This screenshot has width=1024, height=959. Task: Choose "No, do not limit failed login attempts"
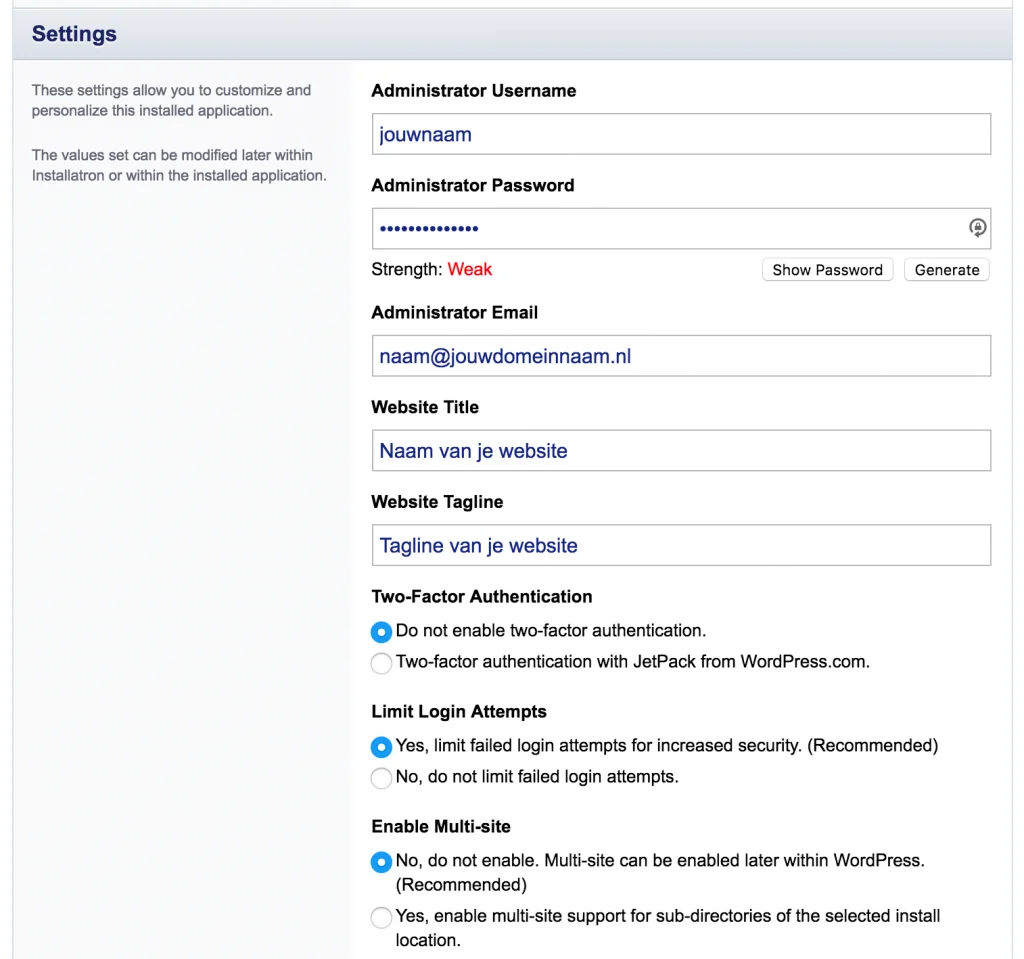[381, 778]
